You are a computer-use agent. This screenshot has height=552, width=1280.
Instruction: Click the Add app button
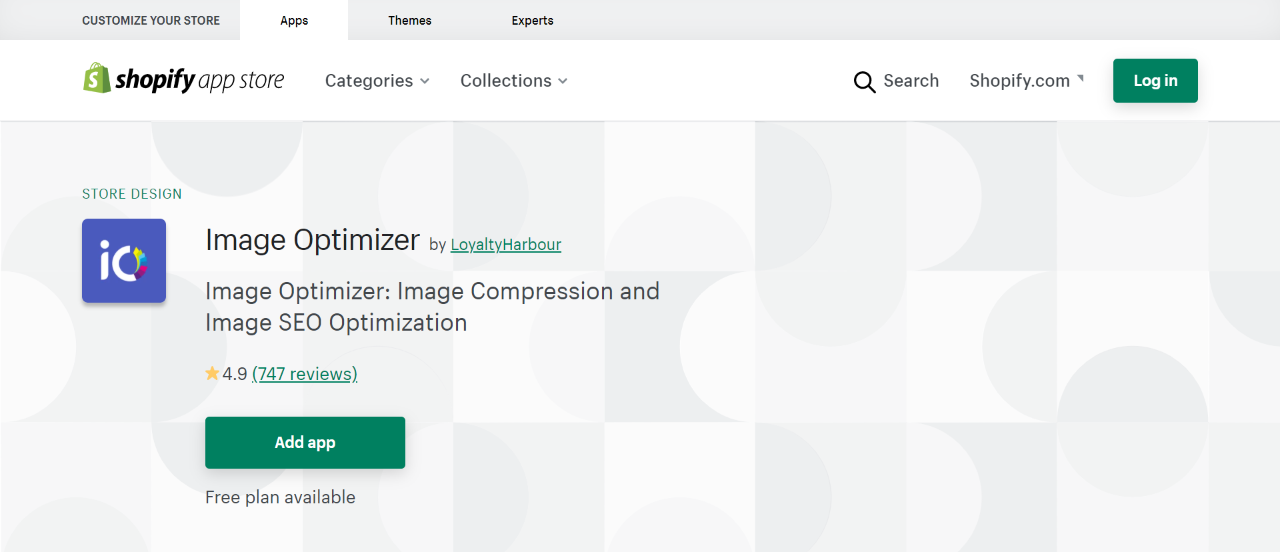[305, 443]
